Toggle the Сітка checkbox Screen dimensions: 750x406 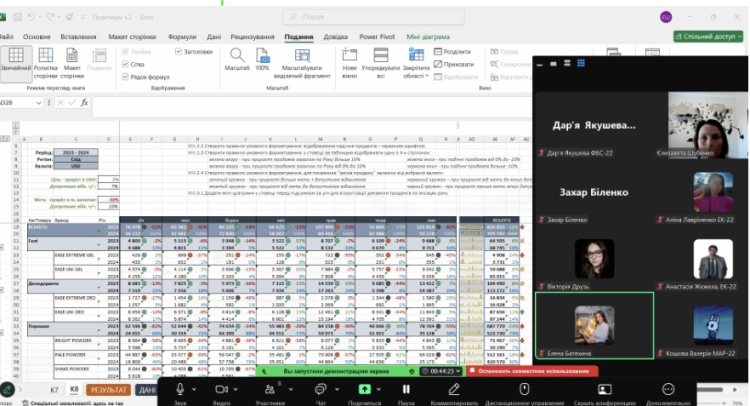(126, 63)
